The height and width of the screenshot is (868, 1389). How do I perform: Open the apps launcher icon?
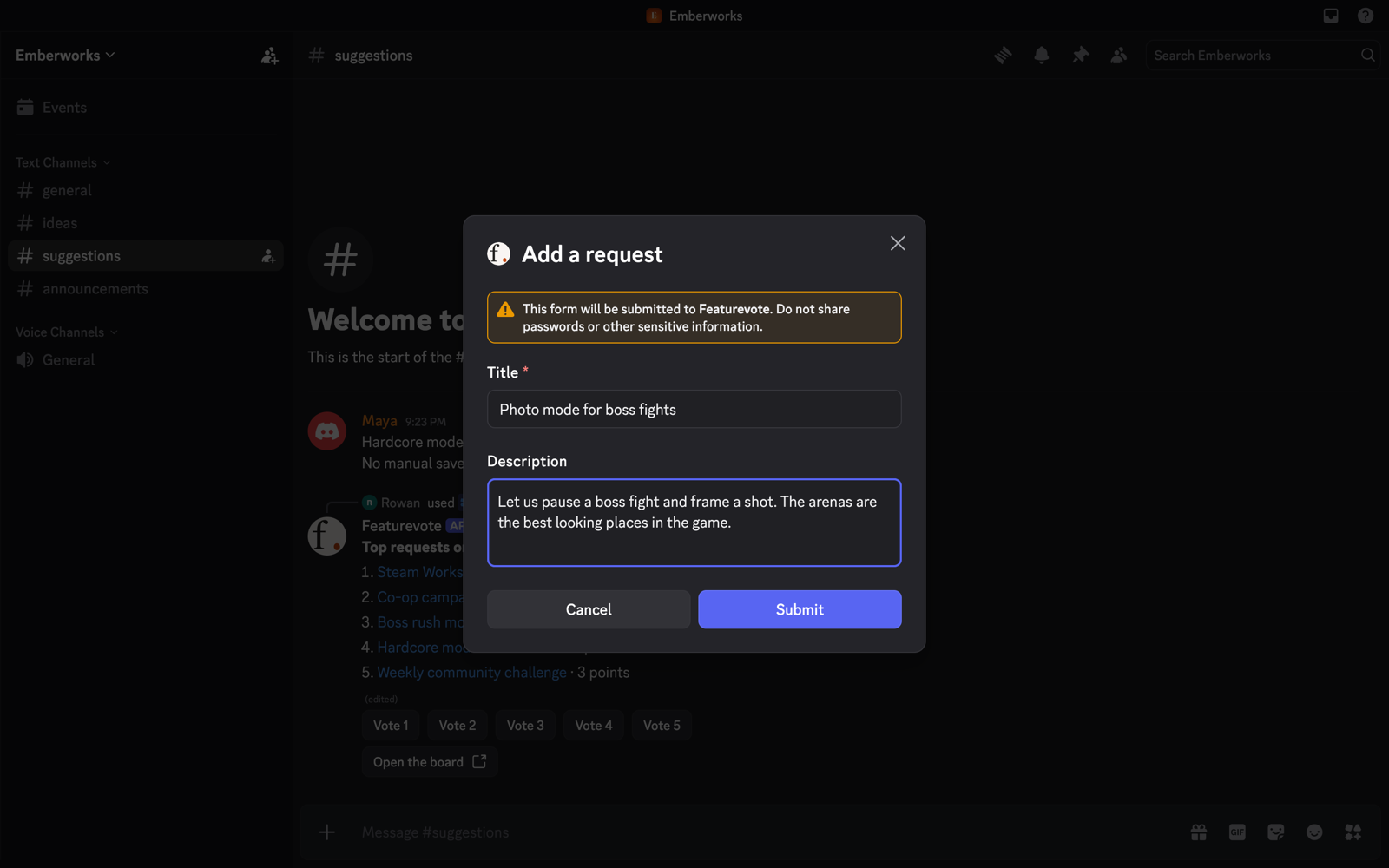(x=1353, y=832)
